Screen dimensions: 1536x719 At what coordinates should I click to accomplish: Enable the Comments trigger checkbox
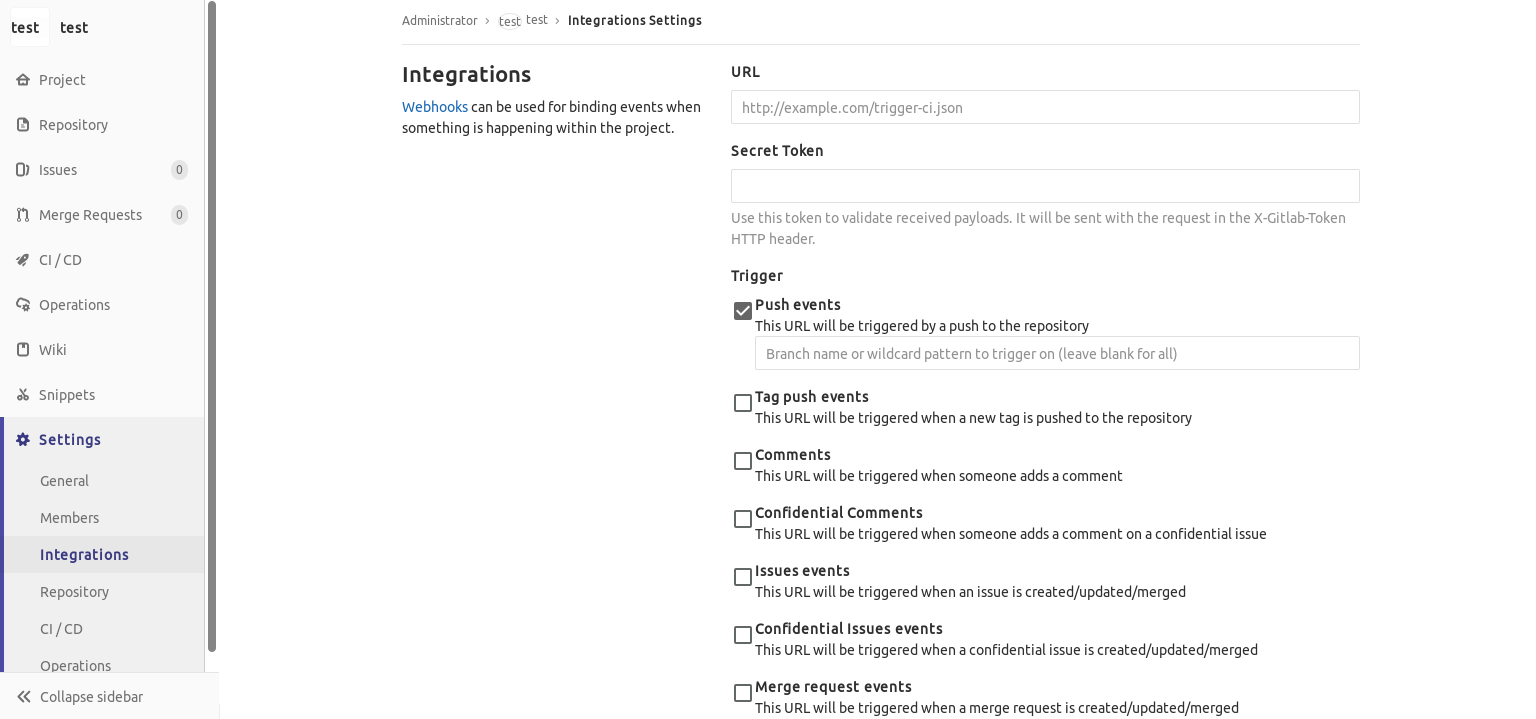coord(743,461)
